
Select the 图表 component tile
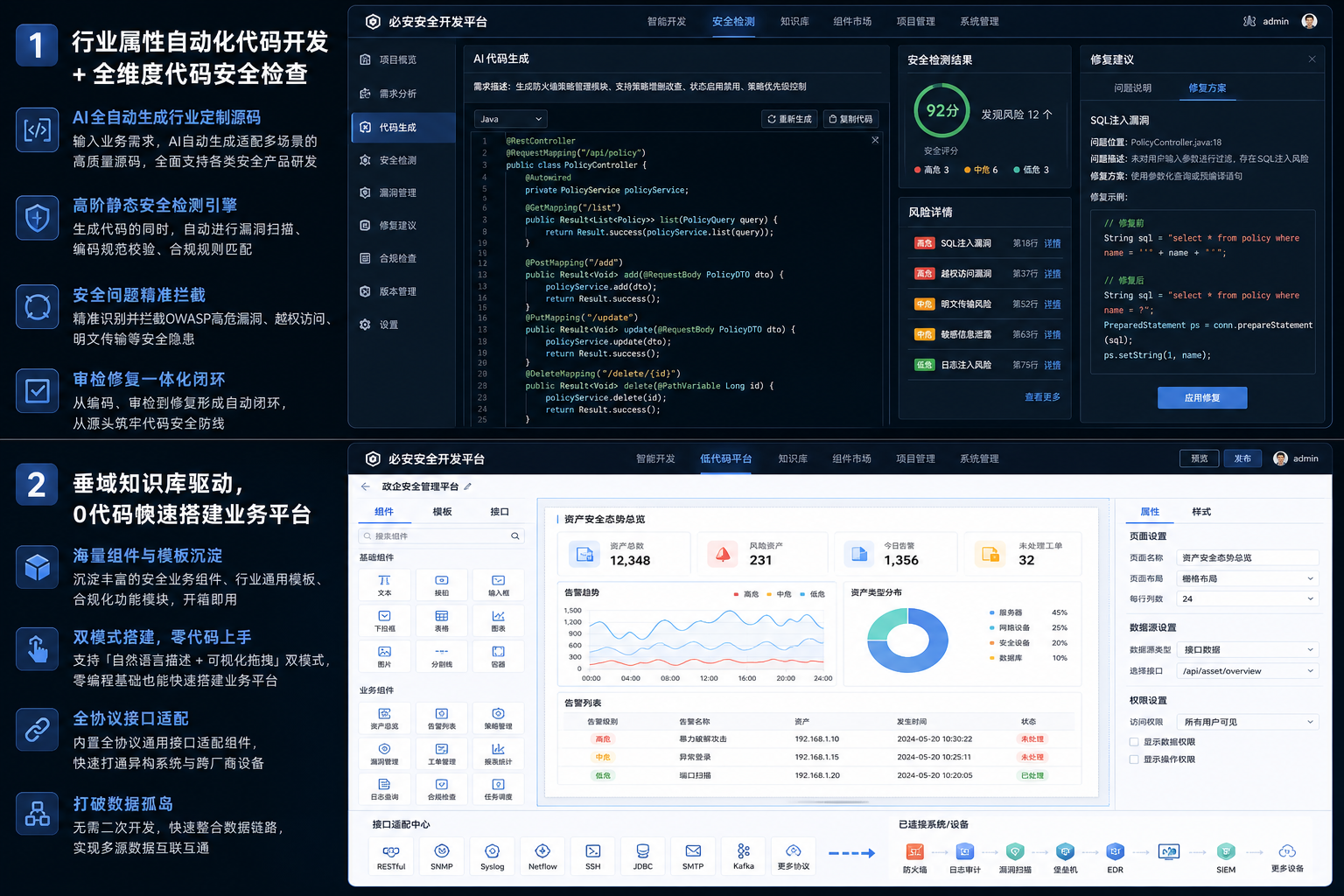(x=498, y=621)
